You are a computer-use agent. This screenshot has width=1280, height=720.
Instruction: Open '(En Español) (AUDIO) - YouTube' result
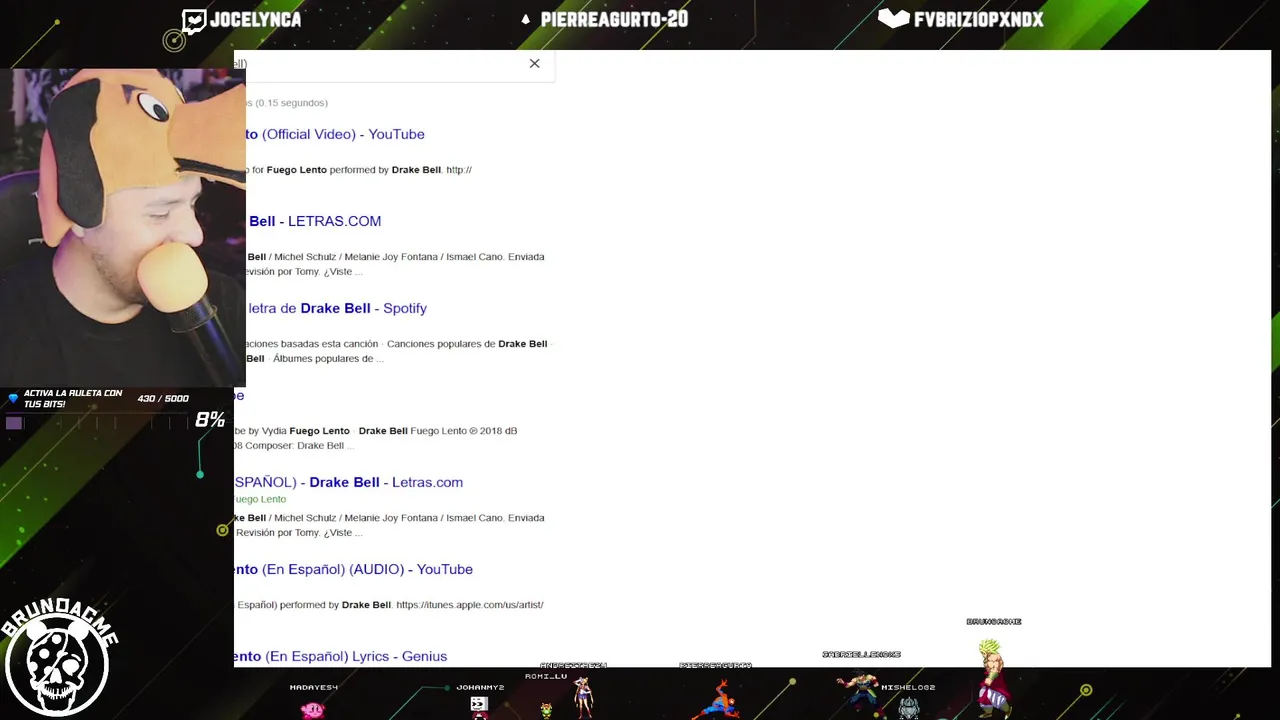[x=353, y=569]
